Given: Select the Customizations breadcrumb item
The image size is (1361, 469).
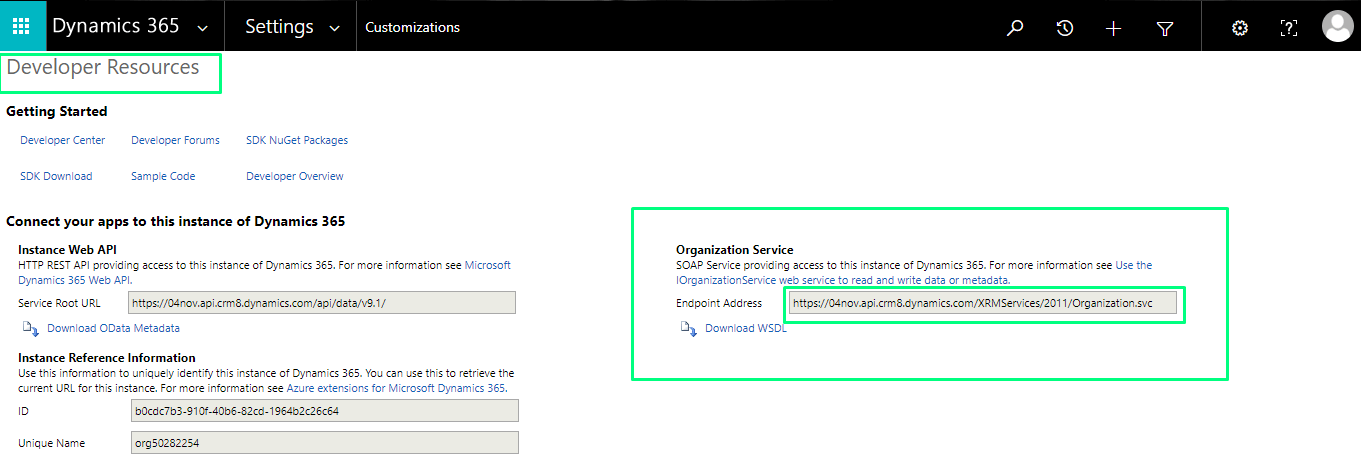Looking at the screenshot, I should pyautogui.click(x=412, y=28).
